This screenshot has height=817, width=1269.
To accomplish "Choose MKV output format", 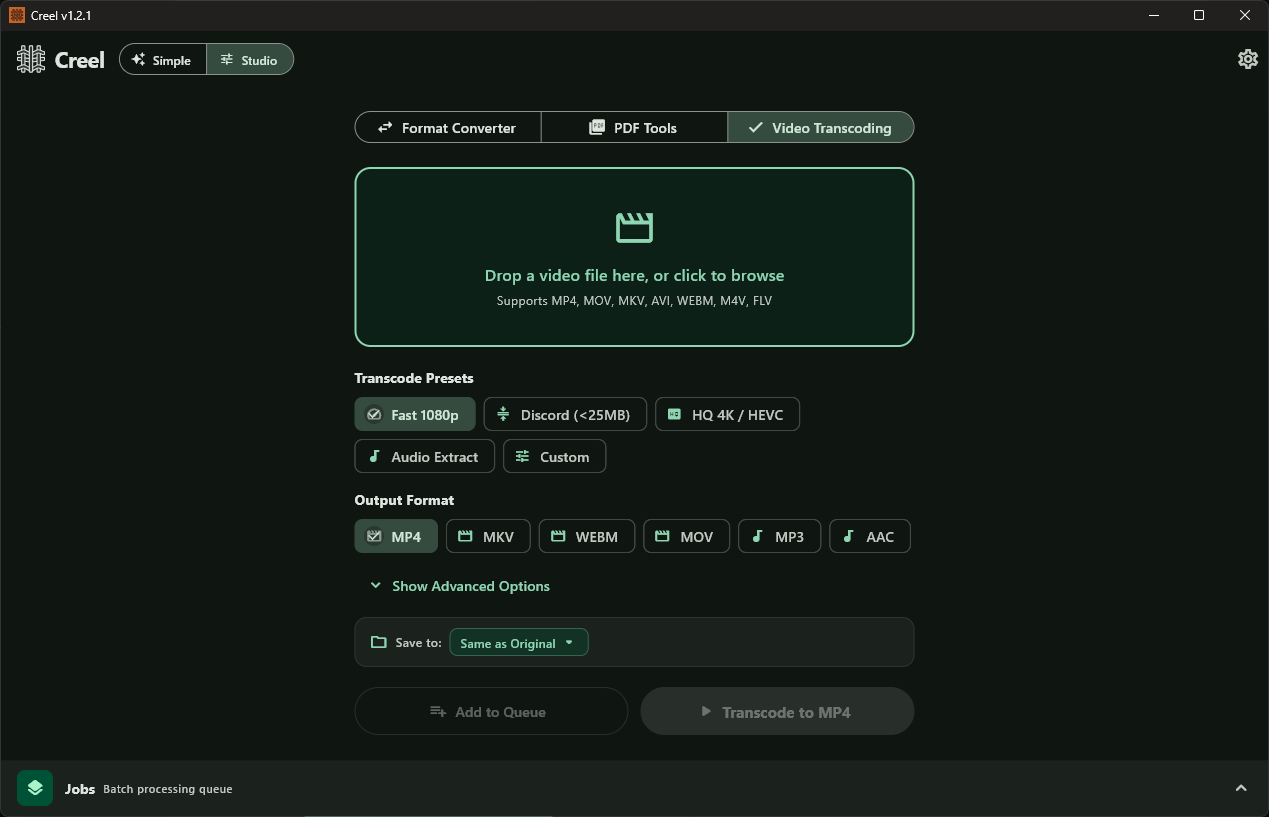I will pos(488,536).
